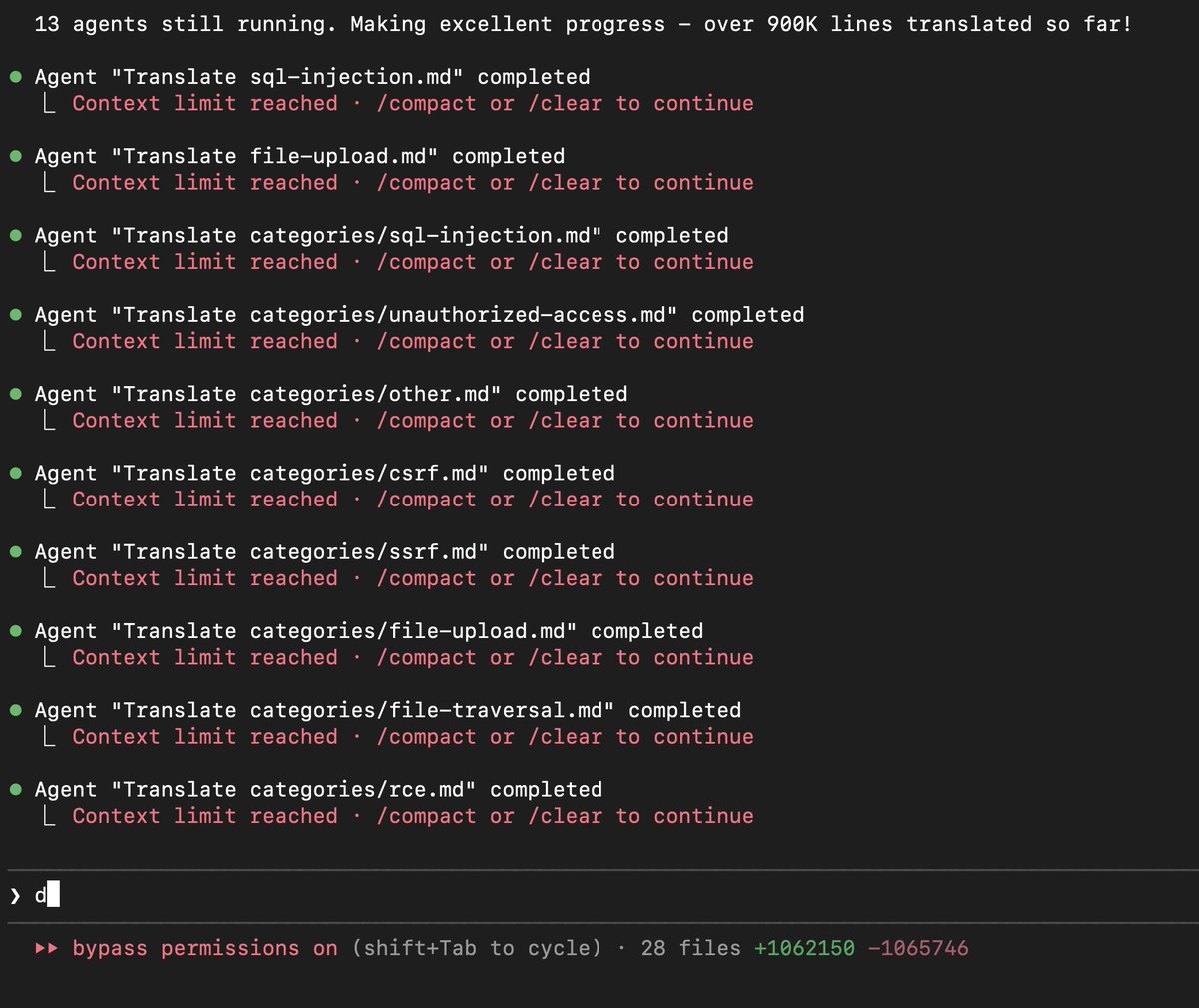
Task: Click the Agent "Translate categories/file-traversal.md" completed line
Action: coord(388,710)
